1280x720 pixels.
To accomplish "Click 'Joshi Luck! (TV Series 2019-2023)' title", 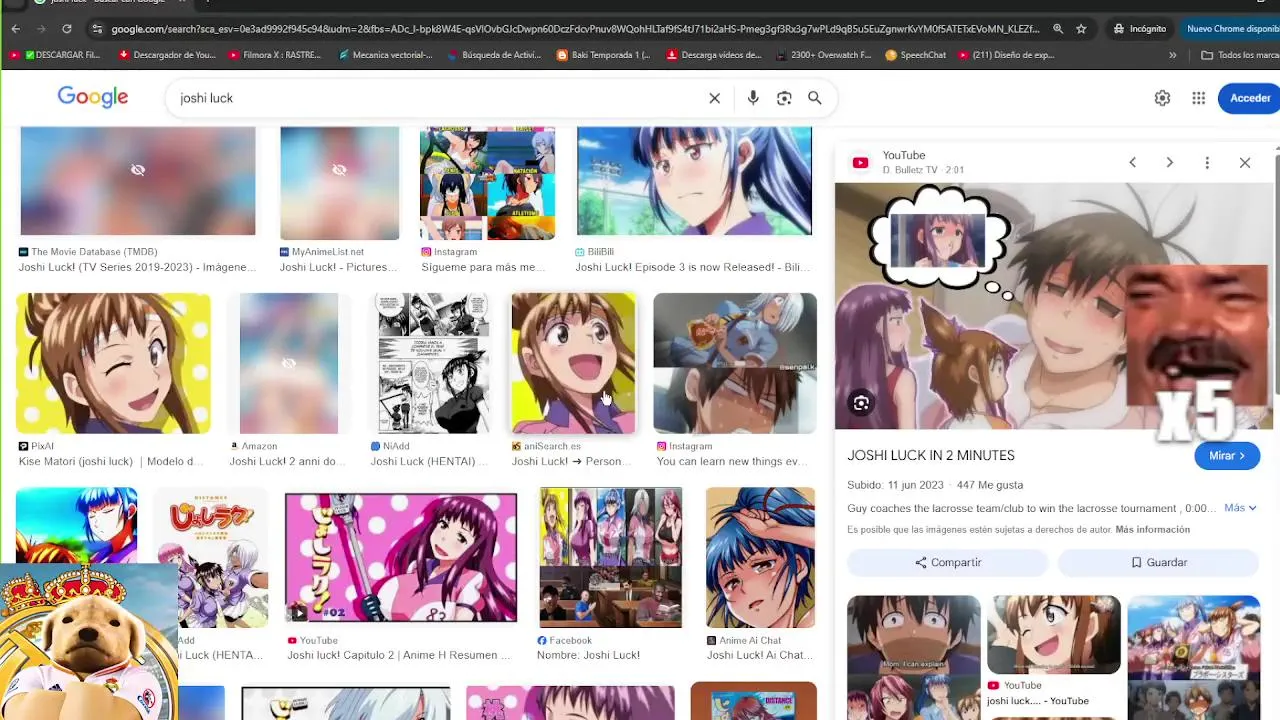I will tap(137, 267).
